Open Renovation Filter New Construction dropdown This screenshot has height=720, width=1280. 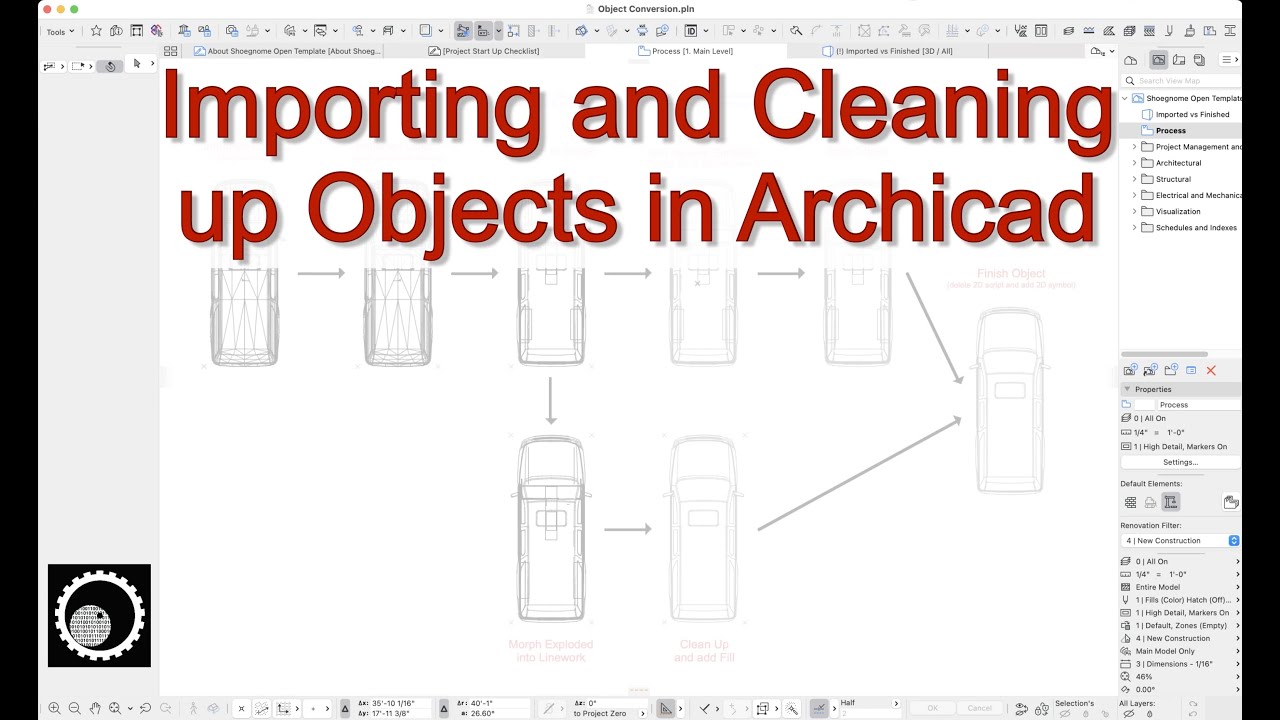(x=1181, y=540)
